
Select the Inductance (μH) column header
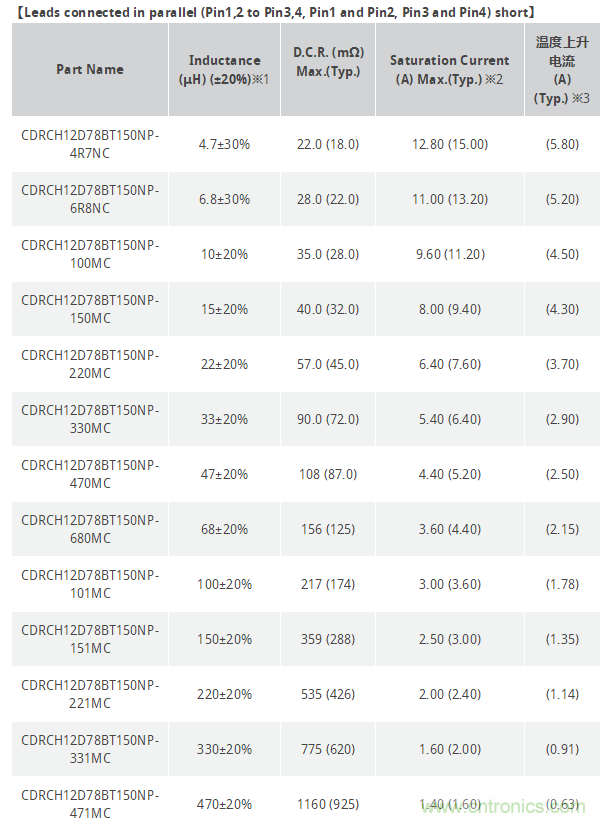point(224,69)
